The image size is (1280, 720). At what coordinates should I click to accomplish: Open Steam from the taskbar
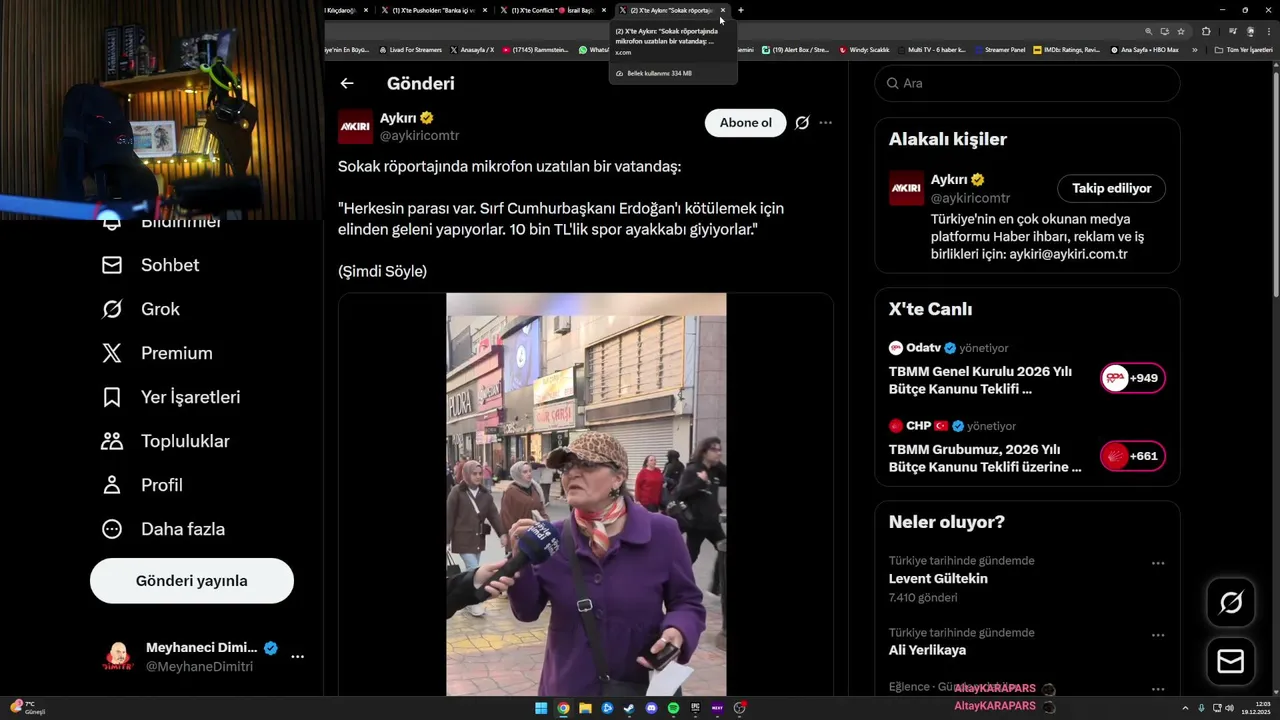pyautogui.click(x=629, y=708)
